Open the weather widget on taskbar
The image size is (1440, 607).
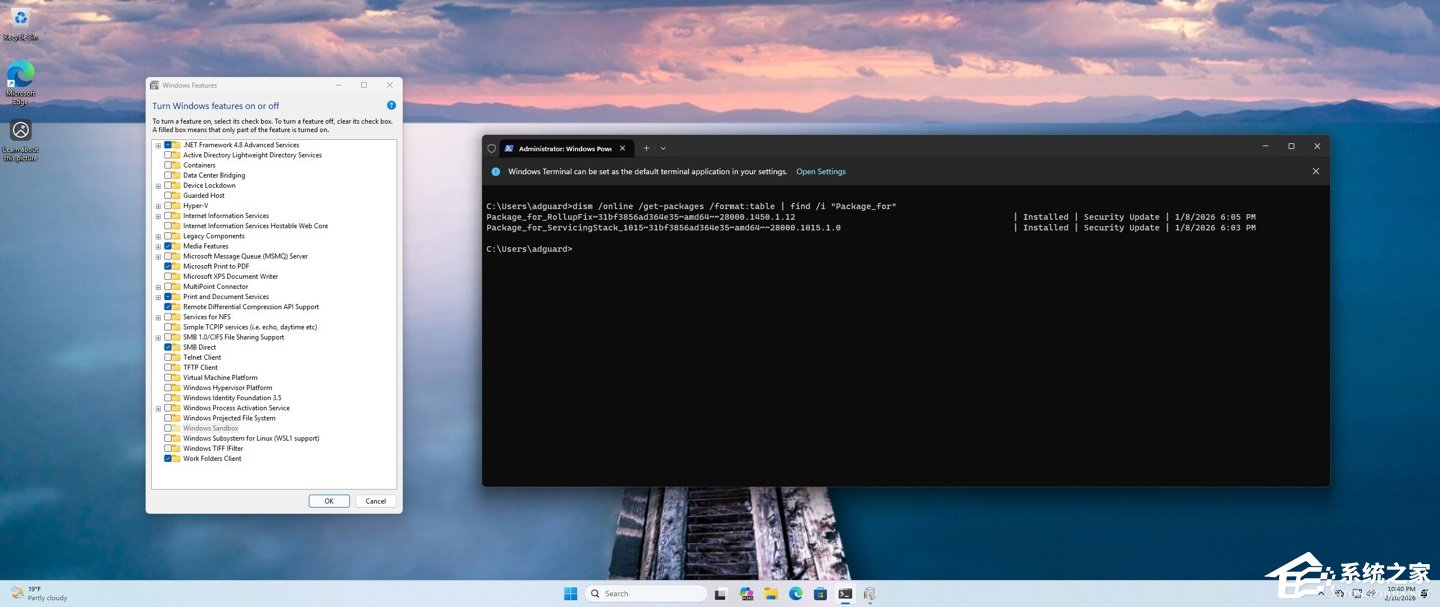pyautogui.click(x=39, y=593)
